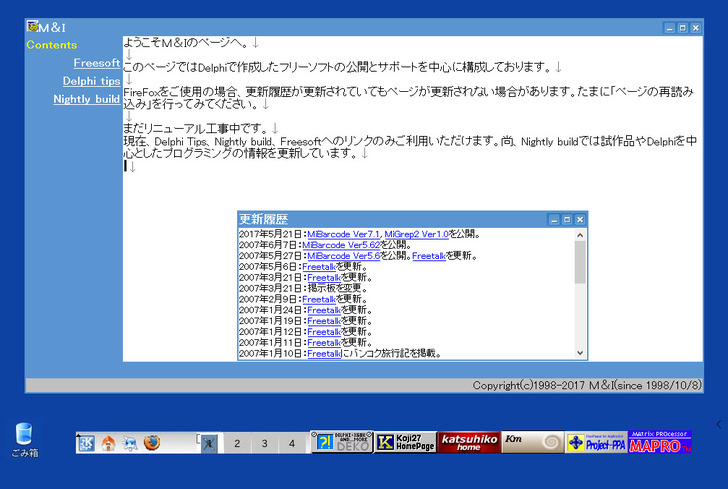The height and width of the screenshot is (489, 728).
Task: Click the home icon in the taskbar
Action: coord(108,443)
